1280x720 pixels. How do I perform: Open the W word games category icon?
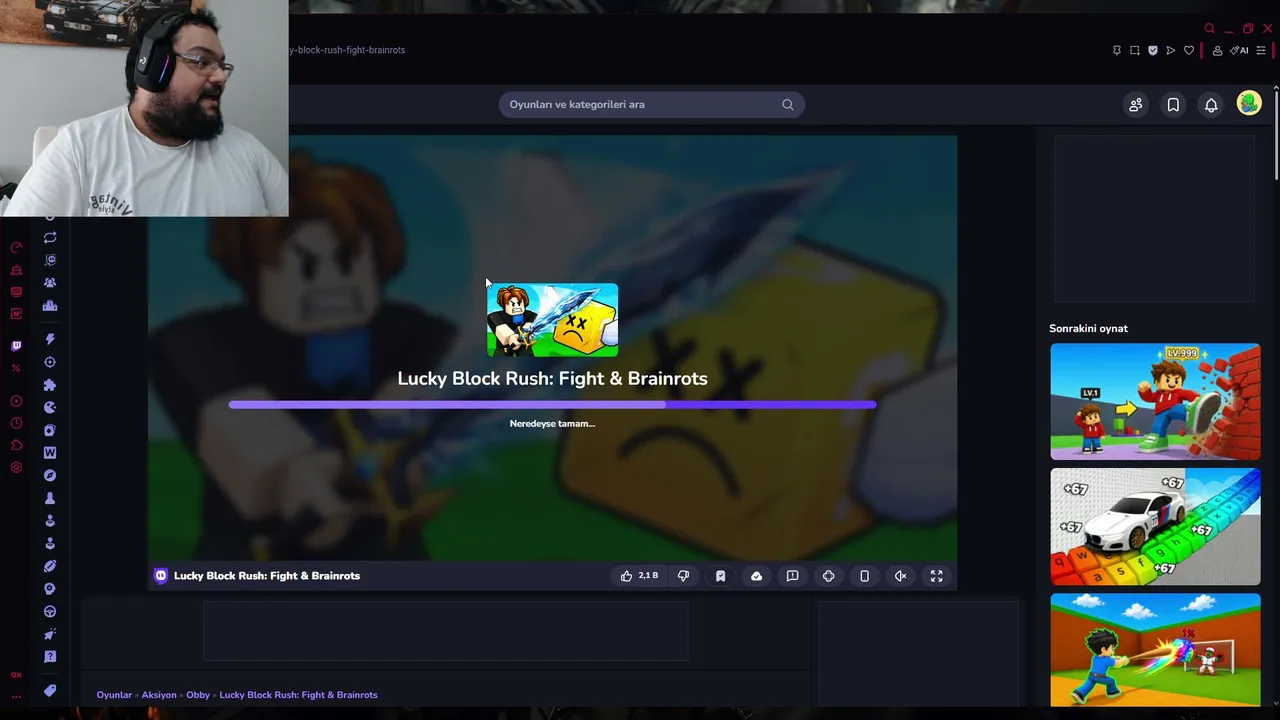[x=50, y=453]
